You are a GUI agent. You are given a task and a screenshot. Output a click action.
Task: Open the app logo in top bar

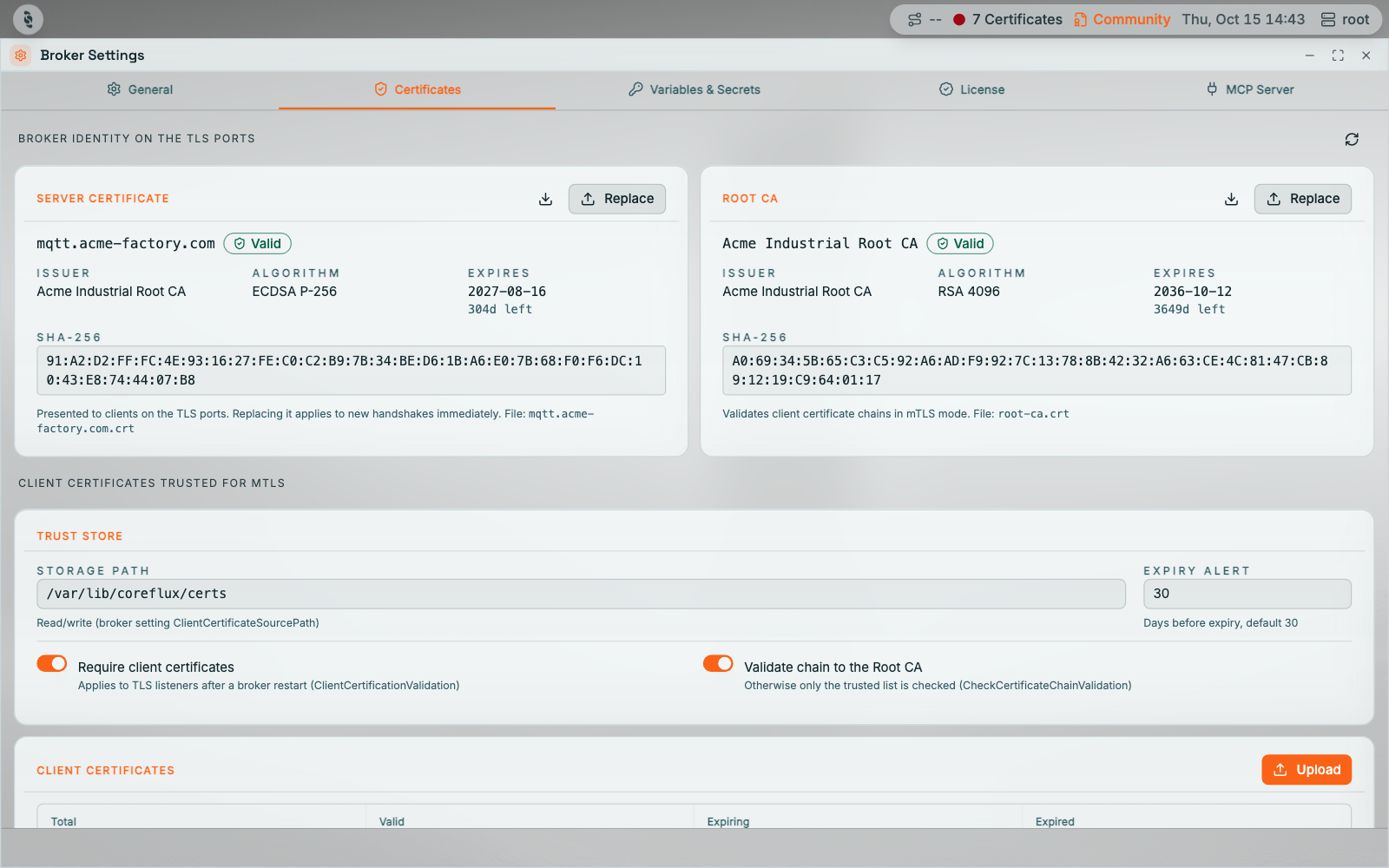point(28,19)
